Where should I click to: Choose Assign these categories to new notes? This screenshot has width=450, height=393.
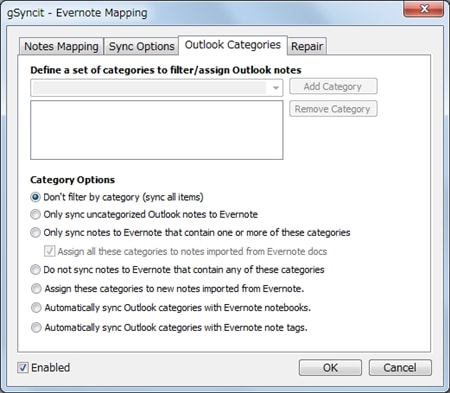pyautogui.click(x=36, y=289)
